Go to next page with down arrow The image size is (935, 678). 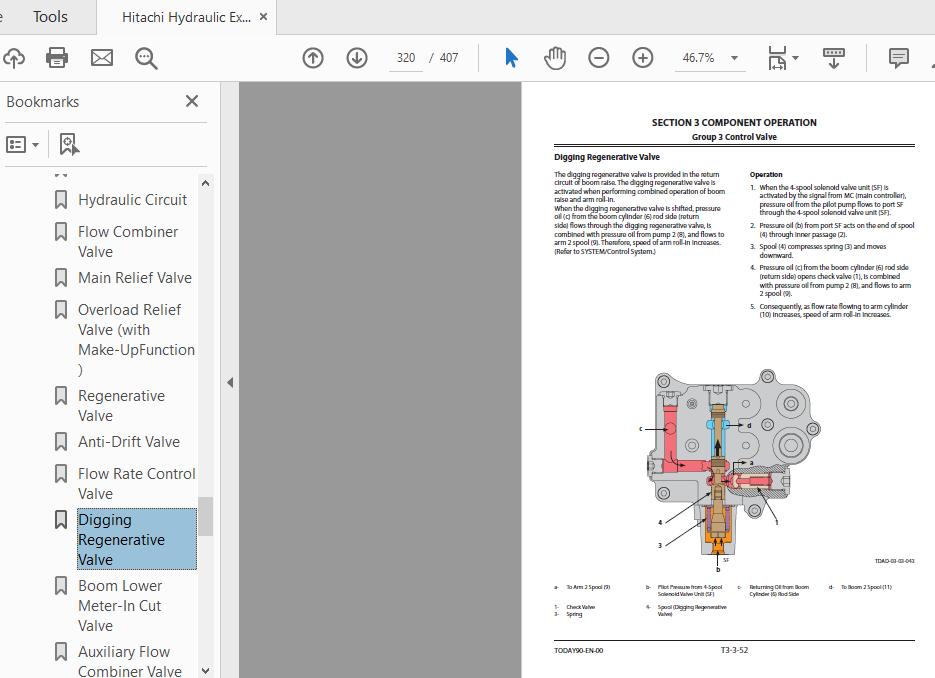tap(357, 58)
